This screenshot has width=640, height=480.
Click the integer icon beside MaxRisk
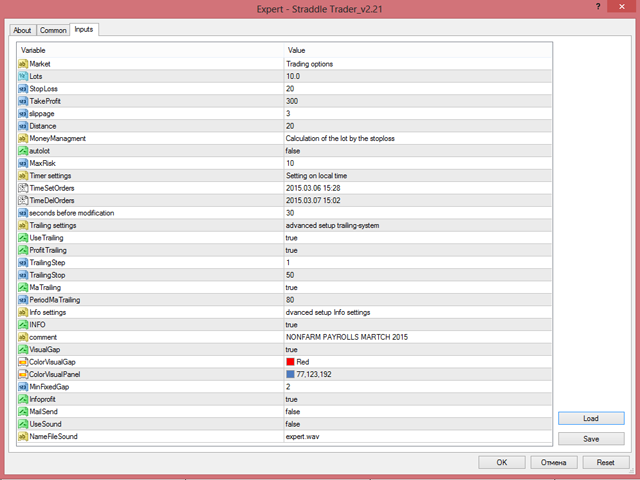[23, 163]
